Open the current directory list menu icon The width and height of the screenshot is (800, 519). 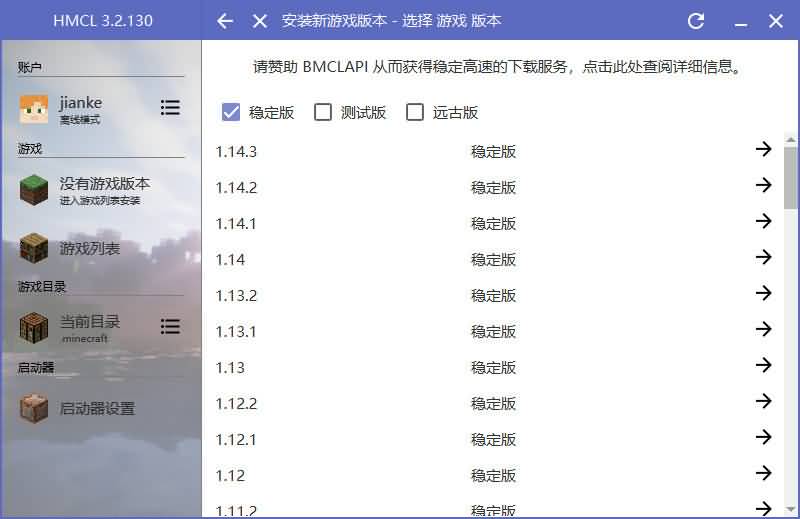pyautogui.click(x=170, y=327)
